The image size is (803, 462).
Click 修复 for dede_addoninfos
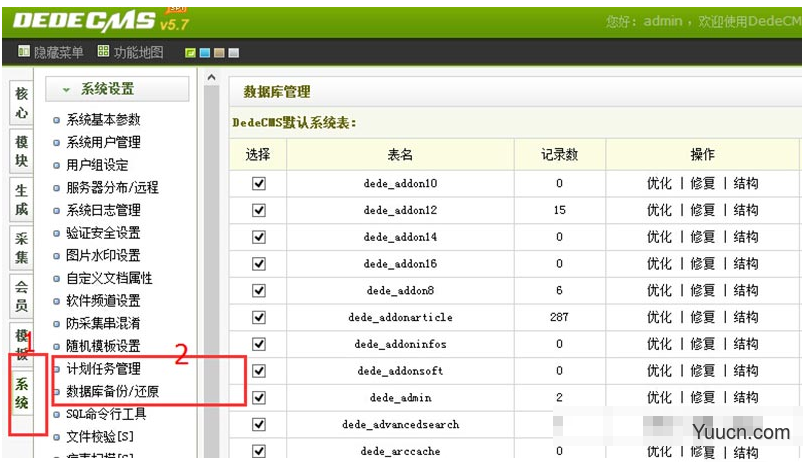point(703,344)
